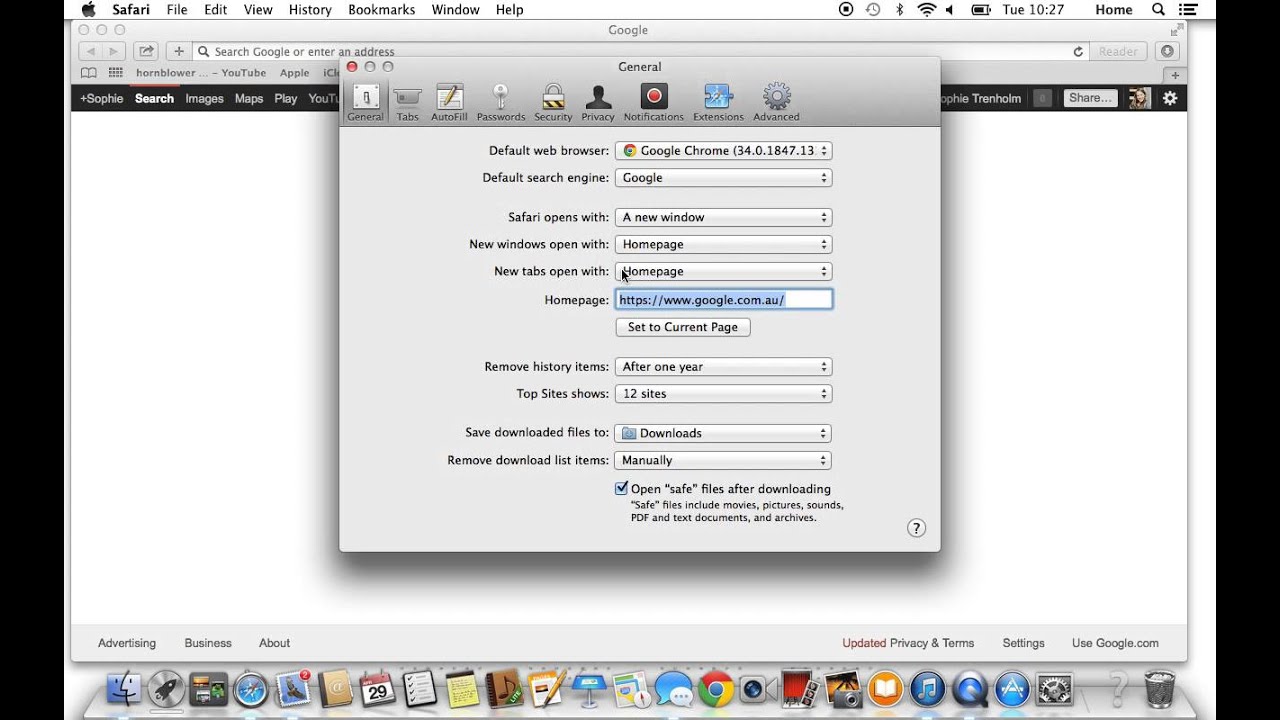Toggle Open safe files after downloading checkbox
This screenshot has width=1280, height=720.
[x=621, y=488]
